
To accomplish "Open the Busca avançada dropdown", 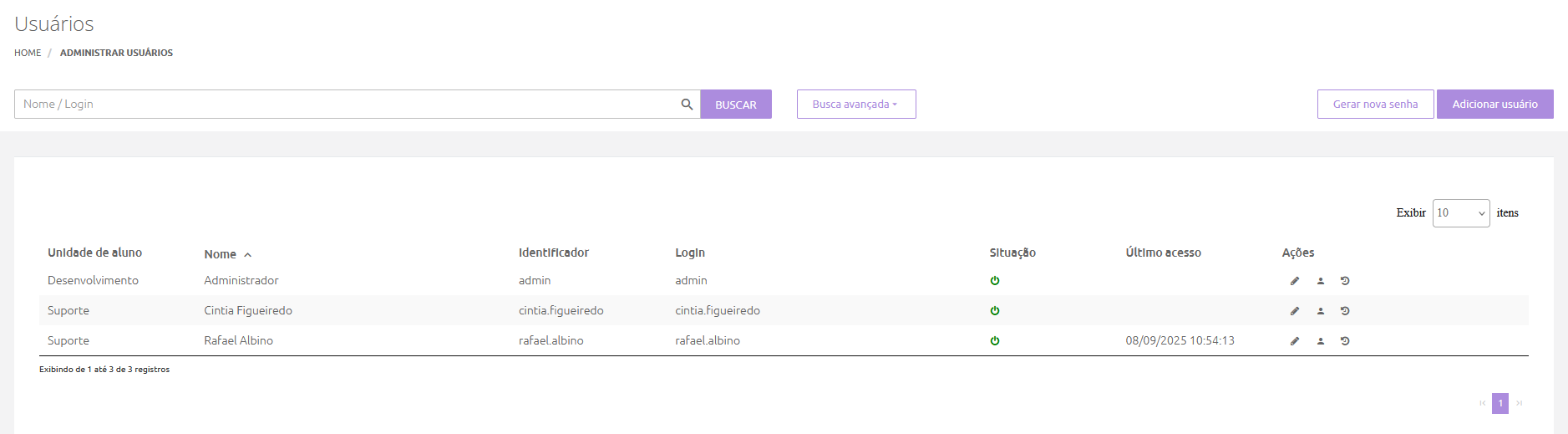I will point(855,105).
